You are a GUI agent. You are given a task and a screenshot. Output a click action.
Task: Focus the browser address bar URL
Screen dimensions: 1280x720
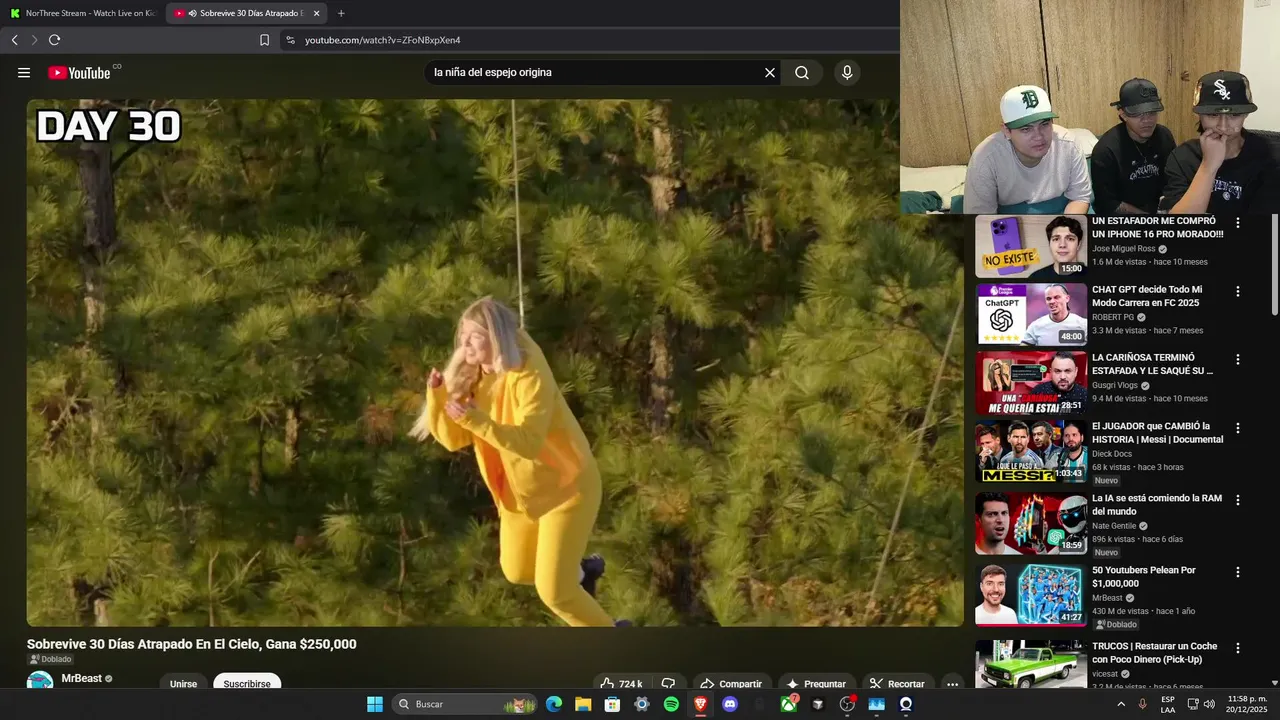(383, 40)
